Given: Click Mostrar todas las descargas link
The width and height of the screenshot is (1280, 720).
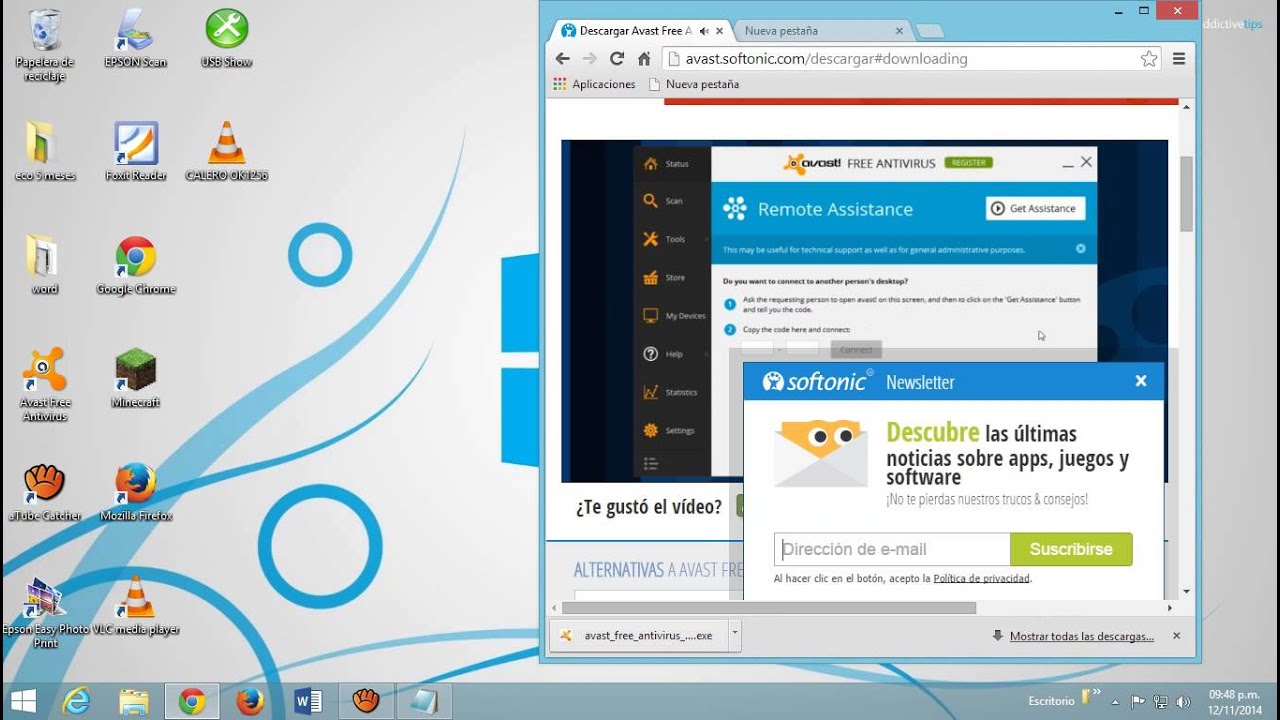Looking at the screenshot, I should point(1081,636).
